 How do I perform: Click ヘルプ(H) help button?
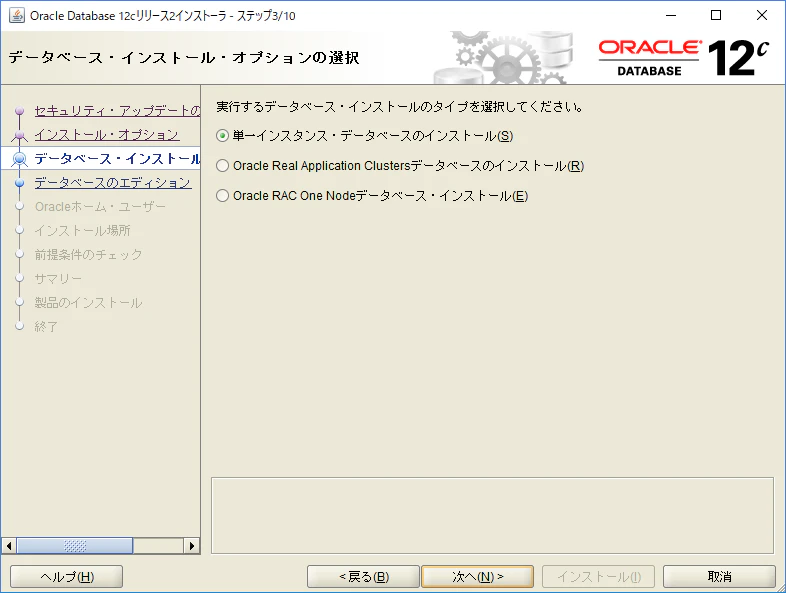[67, 576]
